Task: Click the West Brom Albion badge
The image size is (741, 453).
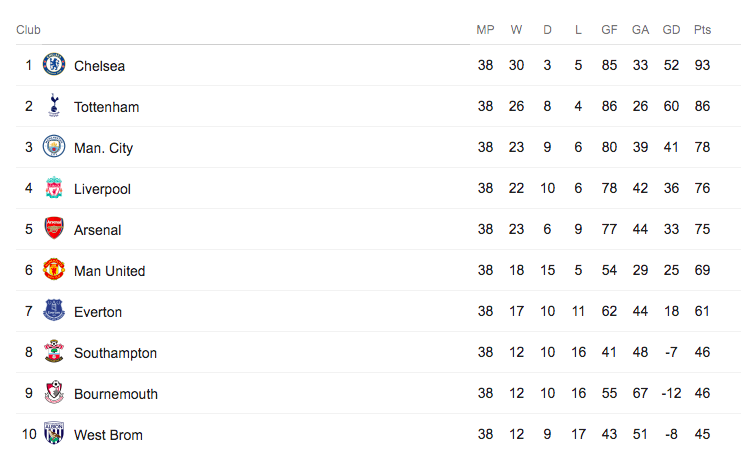Action: (54, 433)
